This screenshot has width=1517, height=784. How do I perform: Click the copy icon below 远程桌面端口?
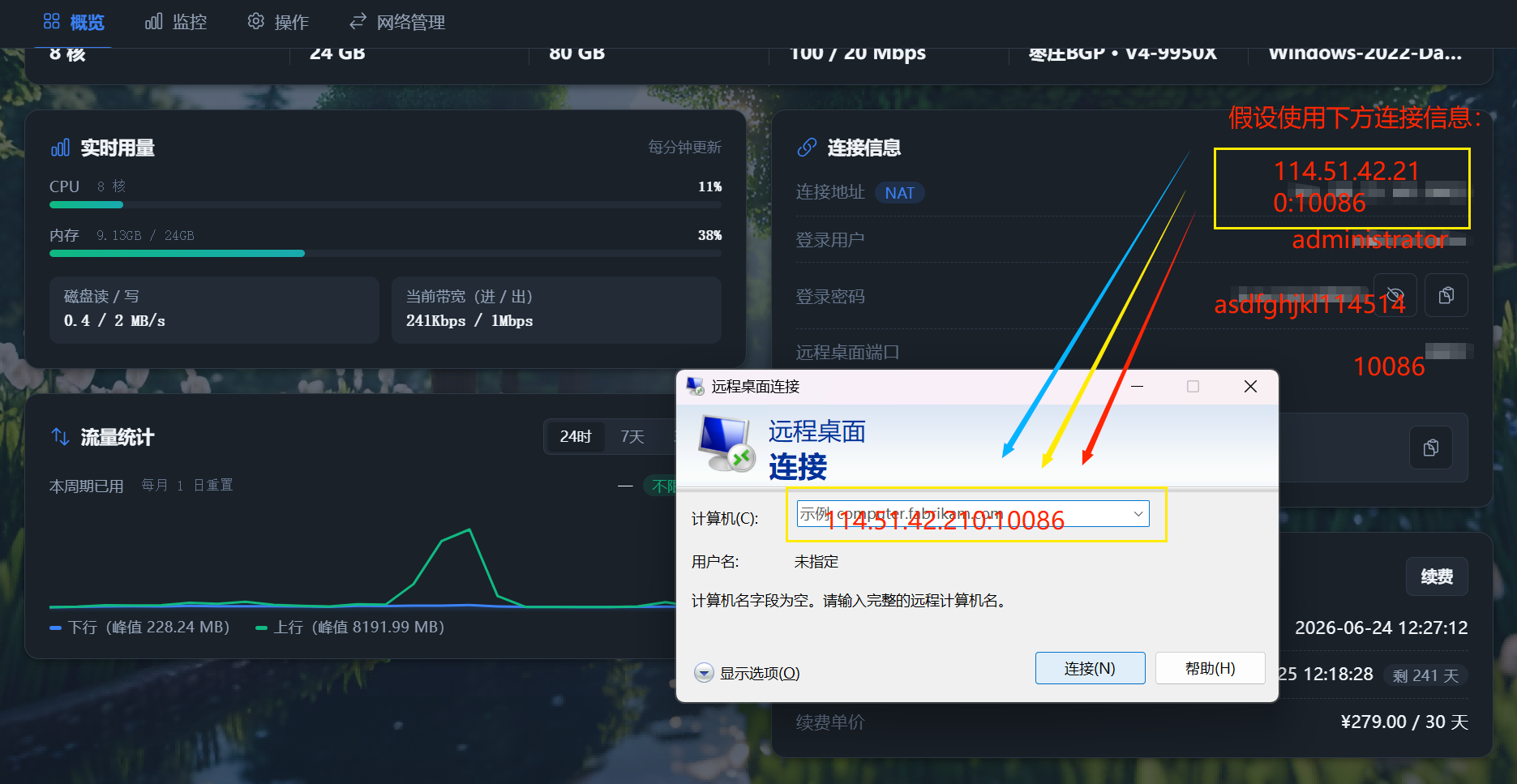pos(1431,448)
